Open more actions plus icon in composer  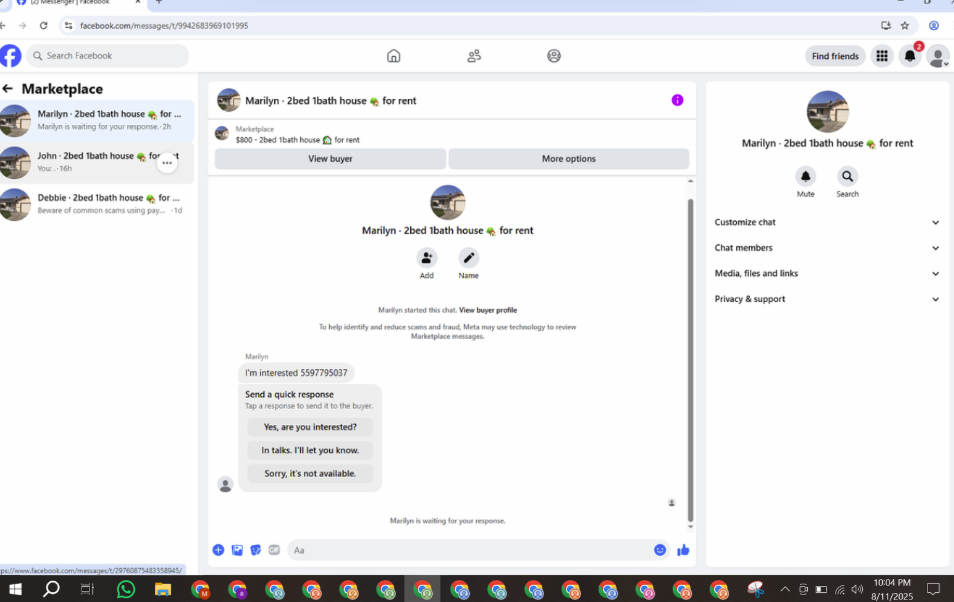click(x=218, y=550)
